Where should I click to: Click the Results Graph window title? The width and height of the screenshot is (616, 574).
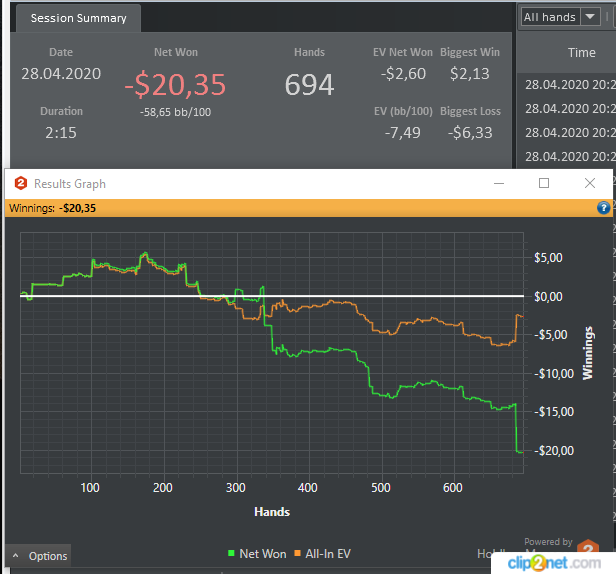70,184
